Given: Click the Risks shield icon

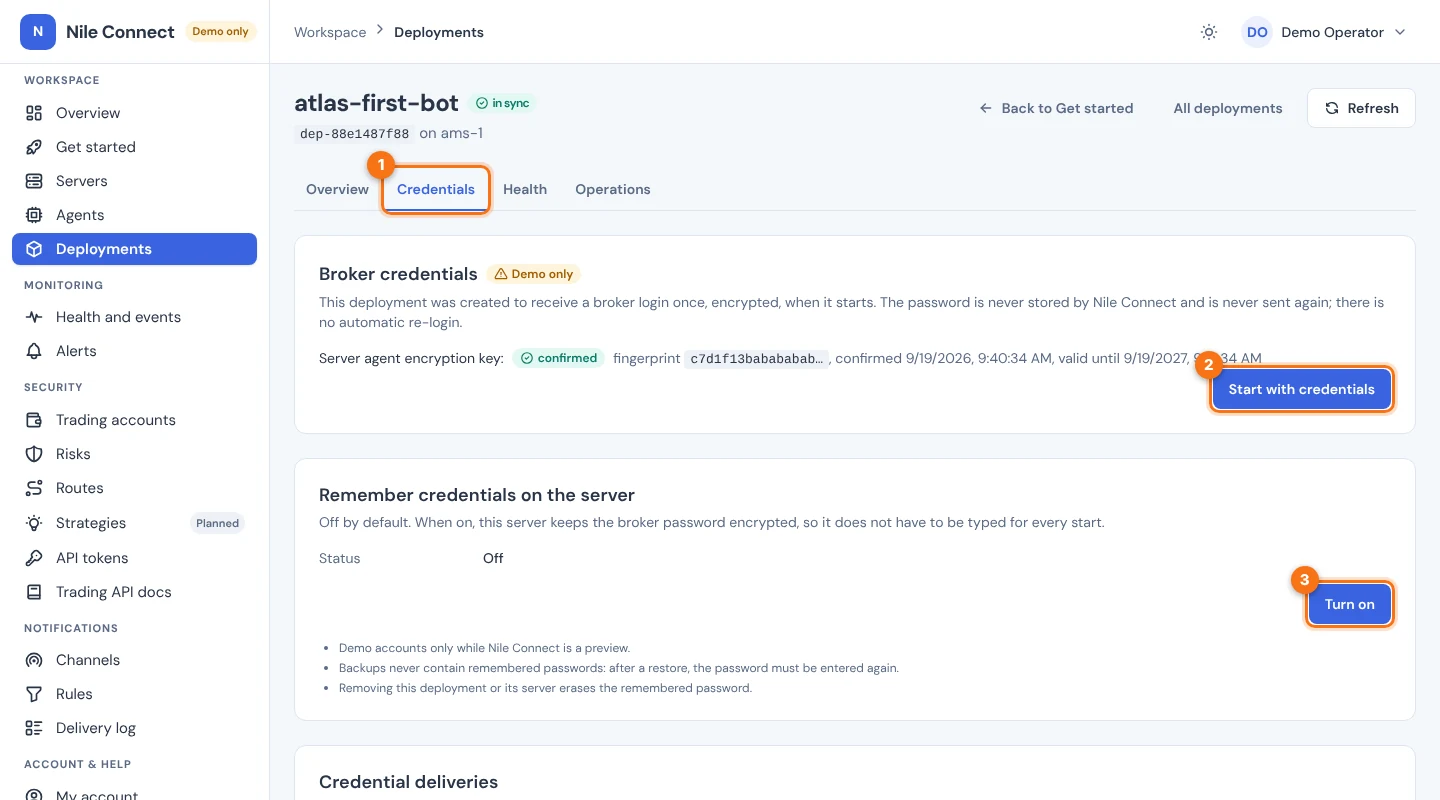Looking at the screenshot, I should point(34,454).
